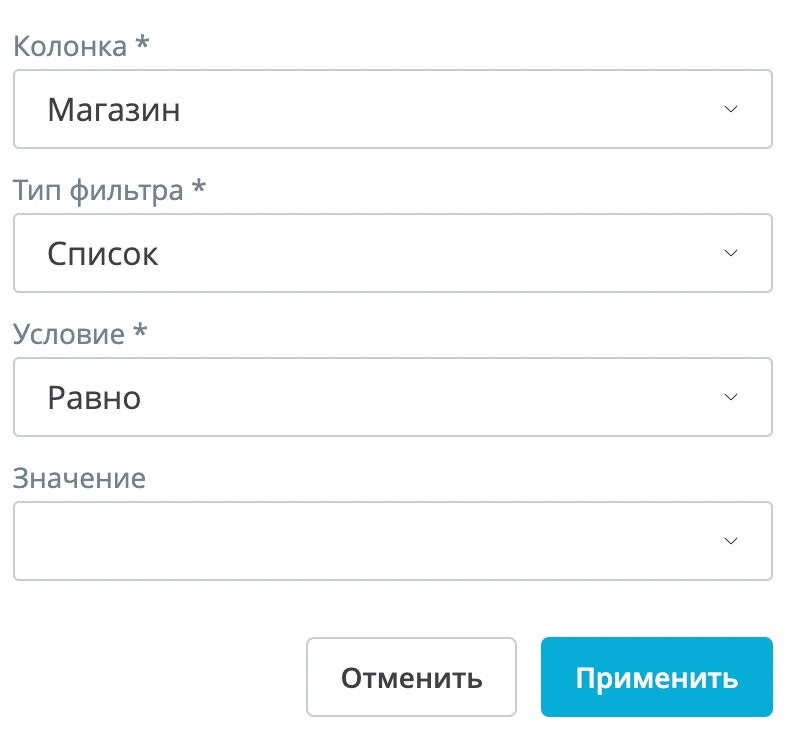Click the selected Список value text
792x736 pixels.
pos(102,253)
